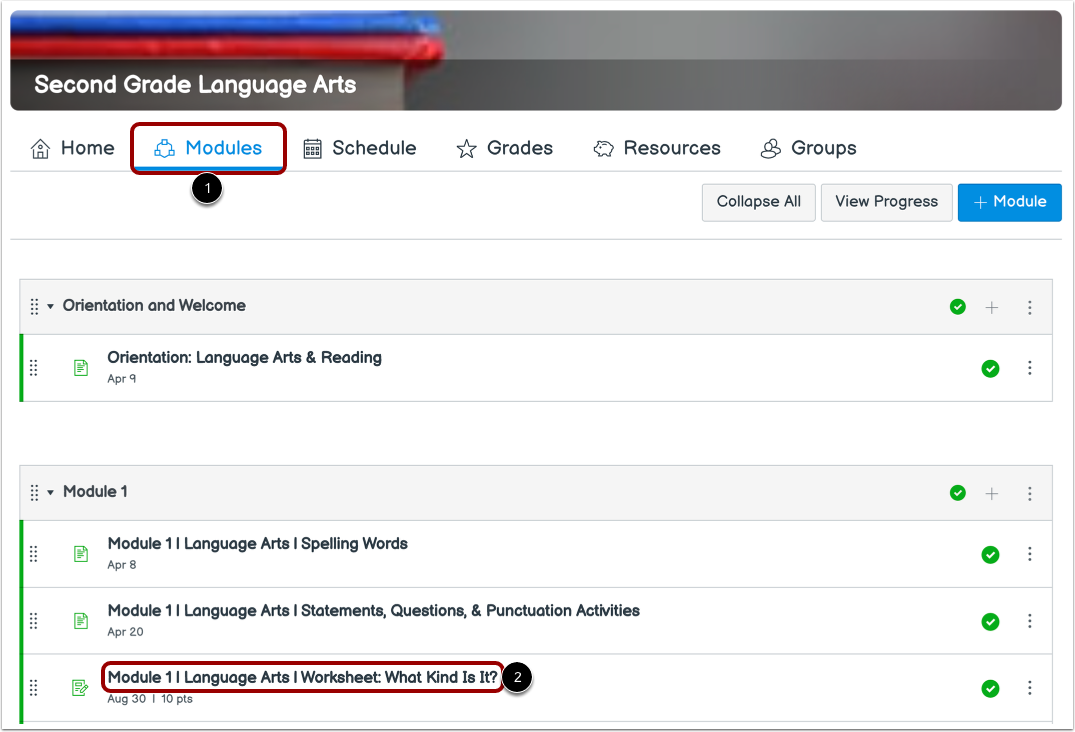Open options for Statements, Questions, & Punctuation Activities

[x=1029, y=621]
